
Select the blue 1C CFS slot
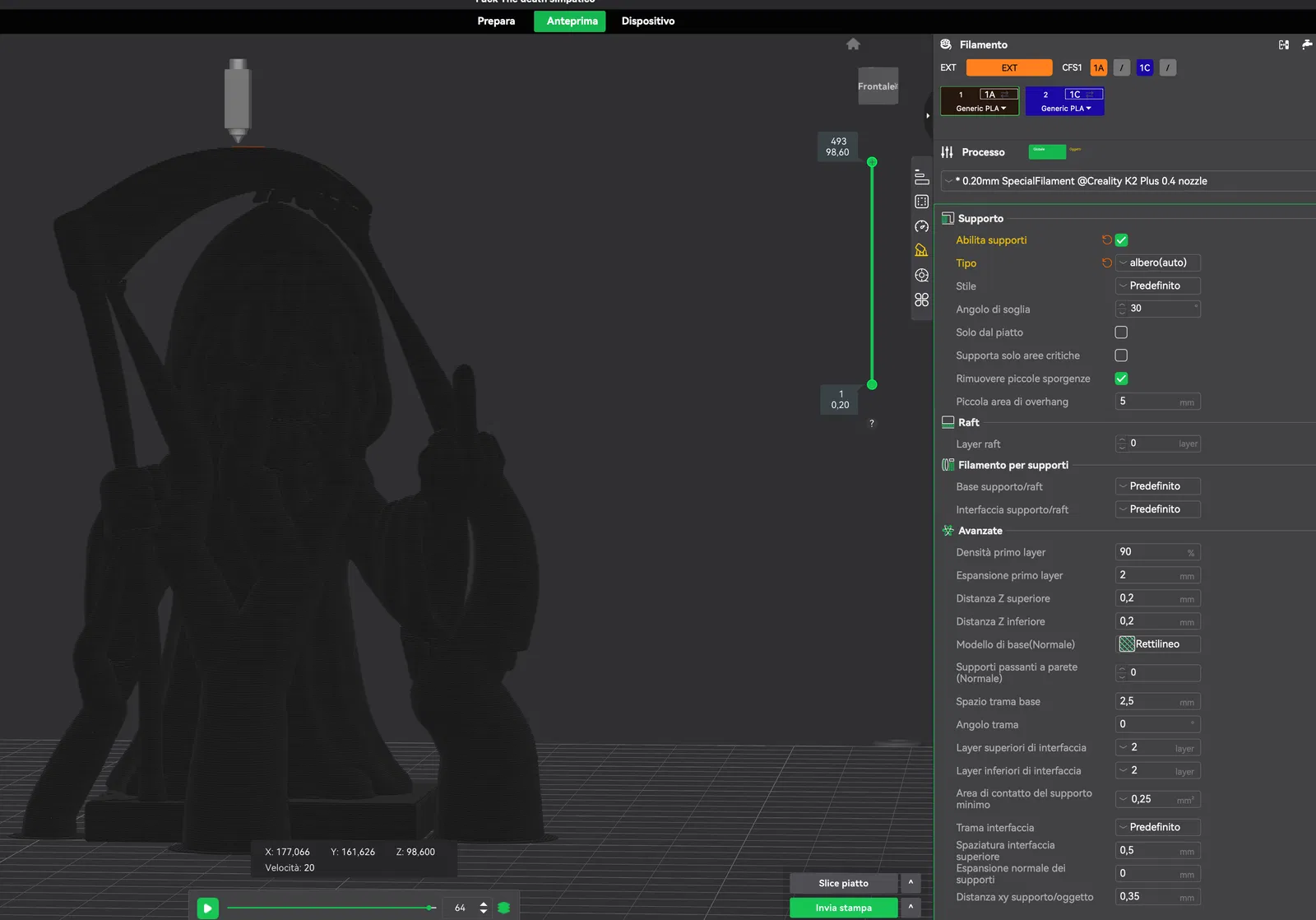[1145, 67]
